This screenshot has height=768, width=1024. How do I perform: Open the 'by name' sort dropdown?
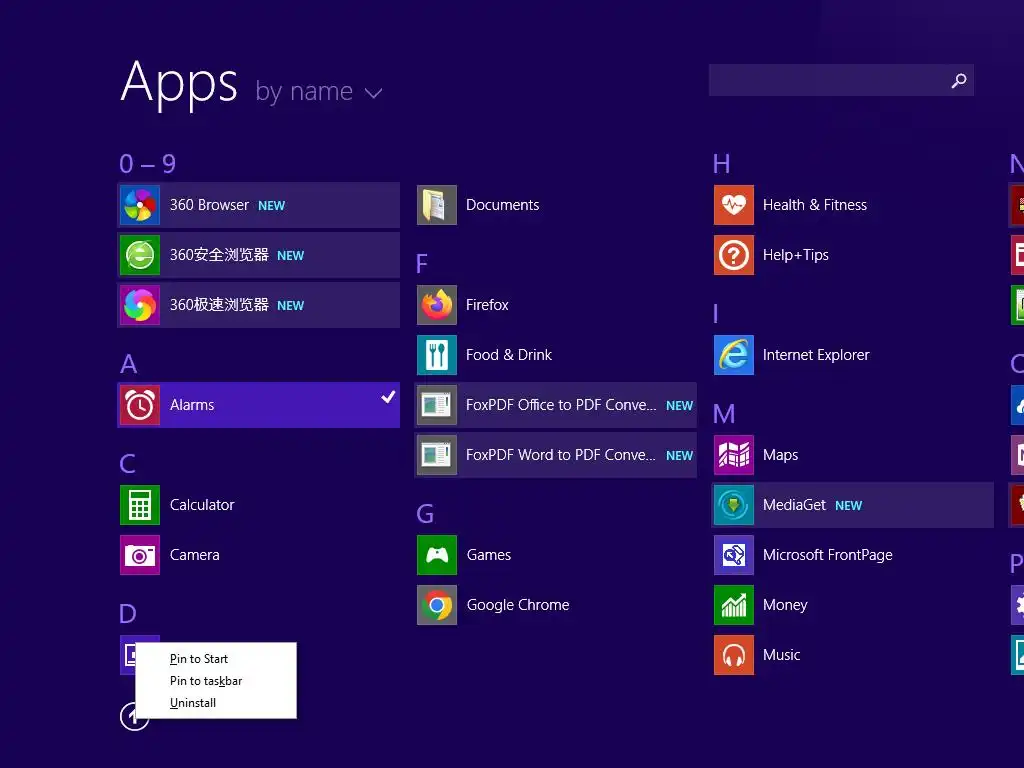point(318,91)
